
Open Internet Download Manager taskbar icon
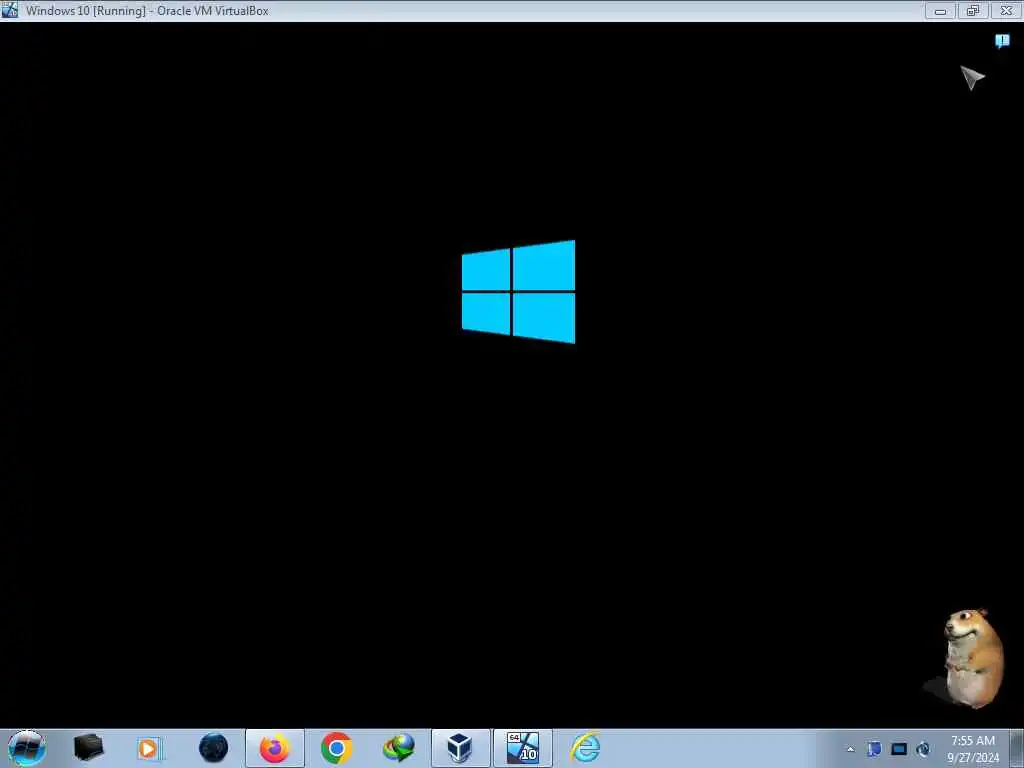(398, 748)
